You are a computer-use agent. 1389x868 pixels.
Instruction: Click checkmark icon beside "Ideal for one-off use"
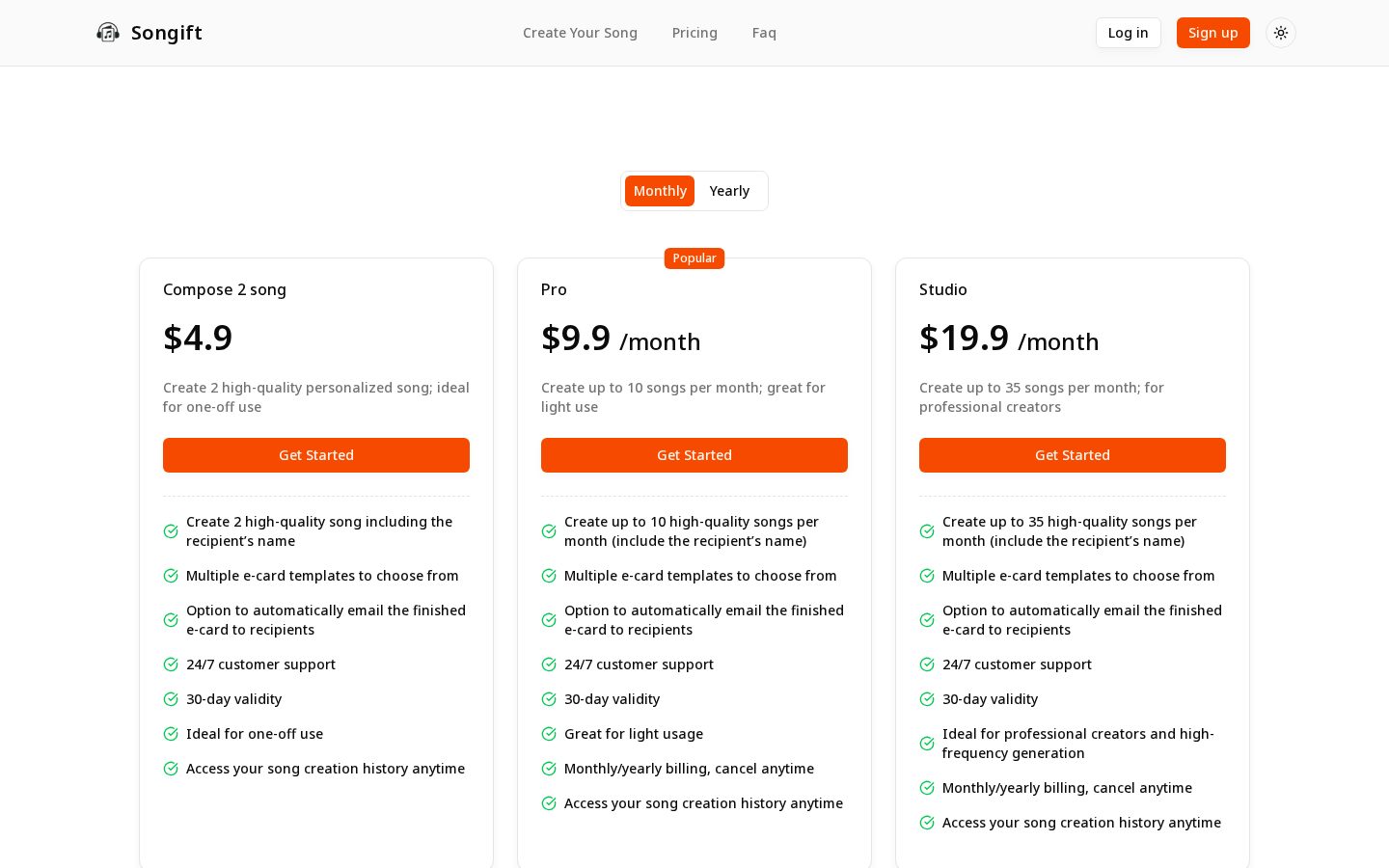point(171,734)
